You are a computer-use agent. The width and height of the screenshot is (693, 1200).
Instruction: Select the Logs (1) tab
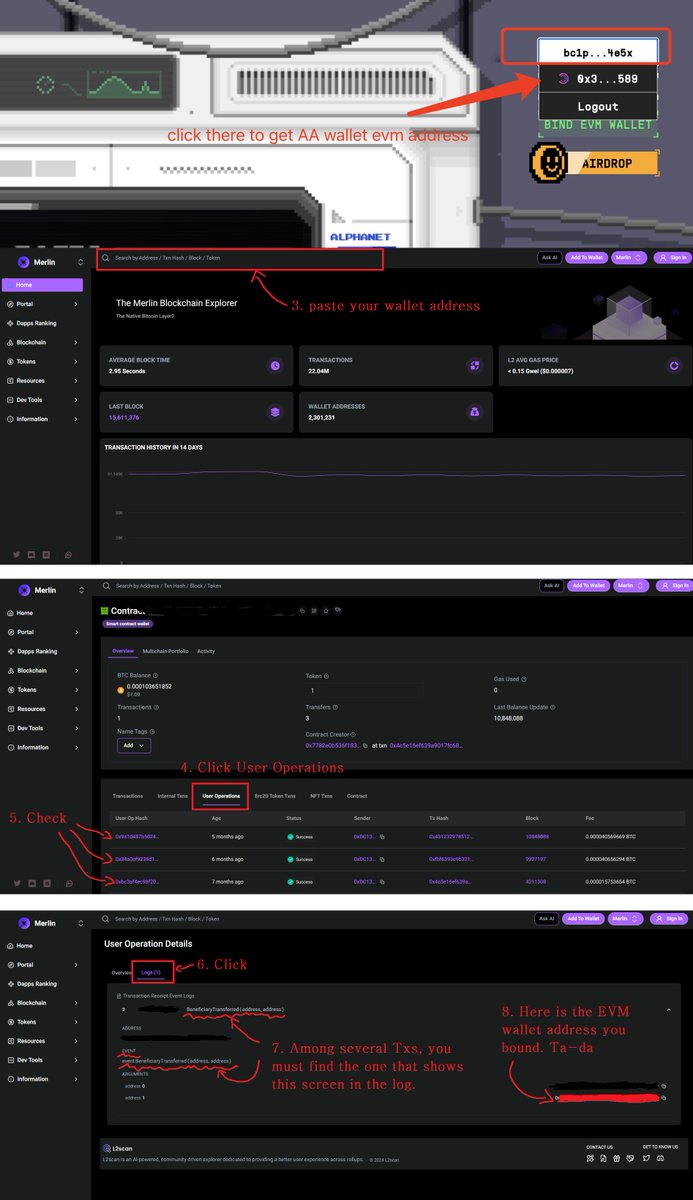click(x=151, y=972)
